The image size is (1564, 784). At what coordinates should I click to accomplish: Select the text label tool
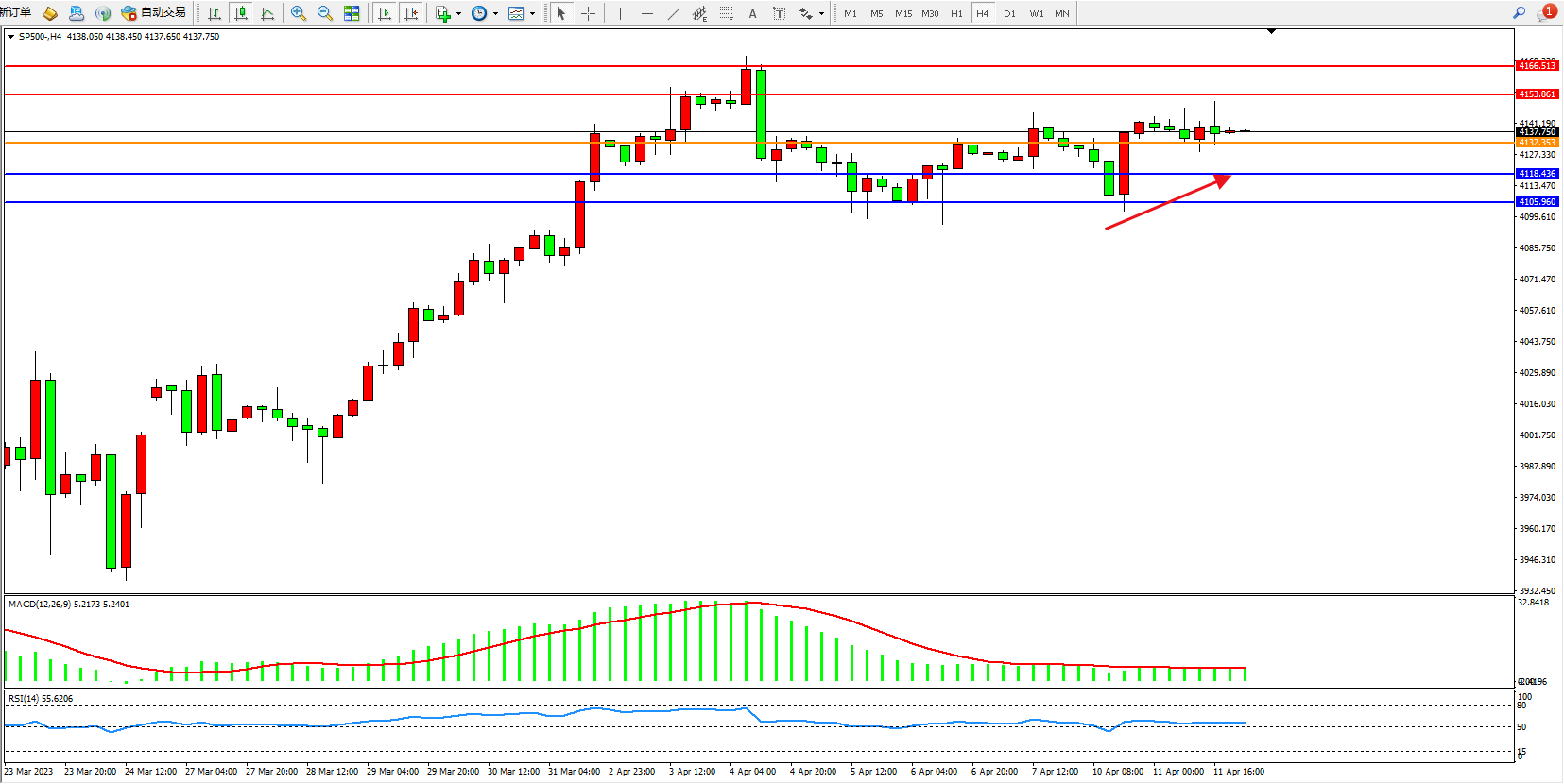point(752,13)
